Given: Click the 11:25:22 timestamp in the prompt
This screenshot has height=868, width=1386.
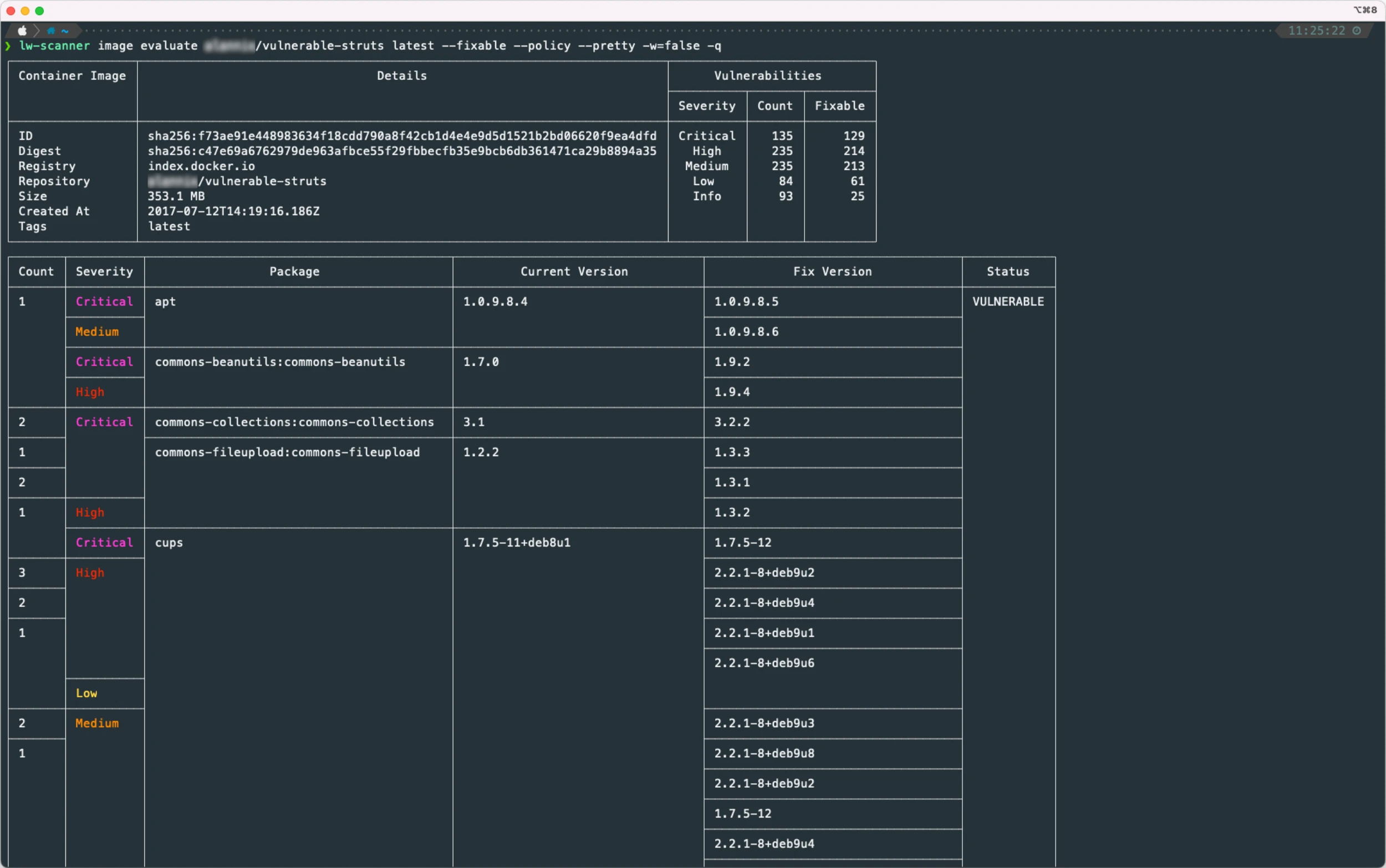Looking at the screenshot, I should point(1316,30).
